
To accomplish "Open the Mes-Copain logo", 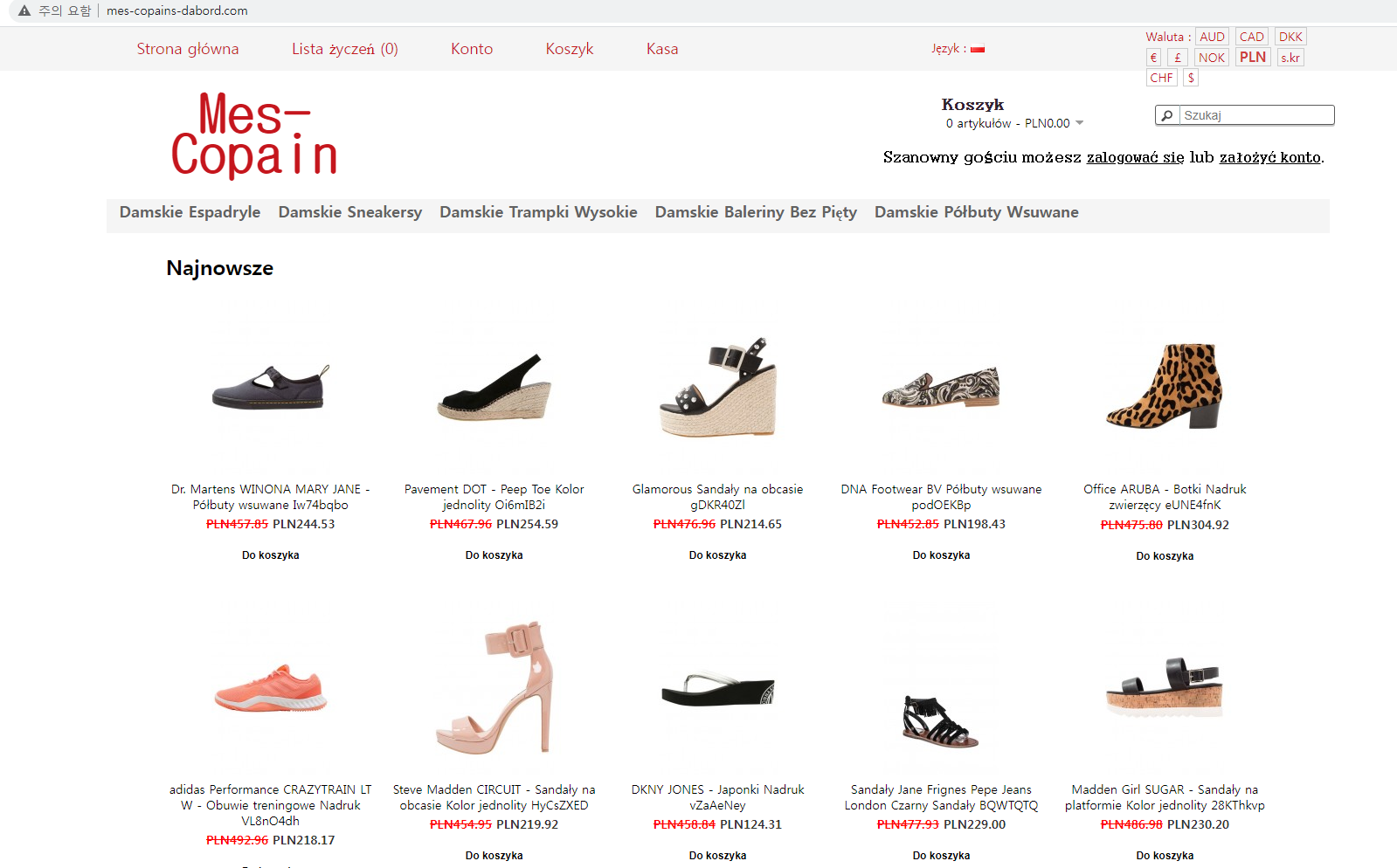I will (254, 135).
